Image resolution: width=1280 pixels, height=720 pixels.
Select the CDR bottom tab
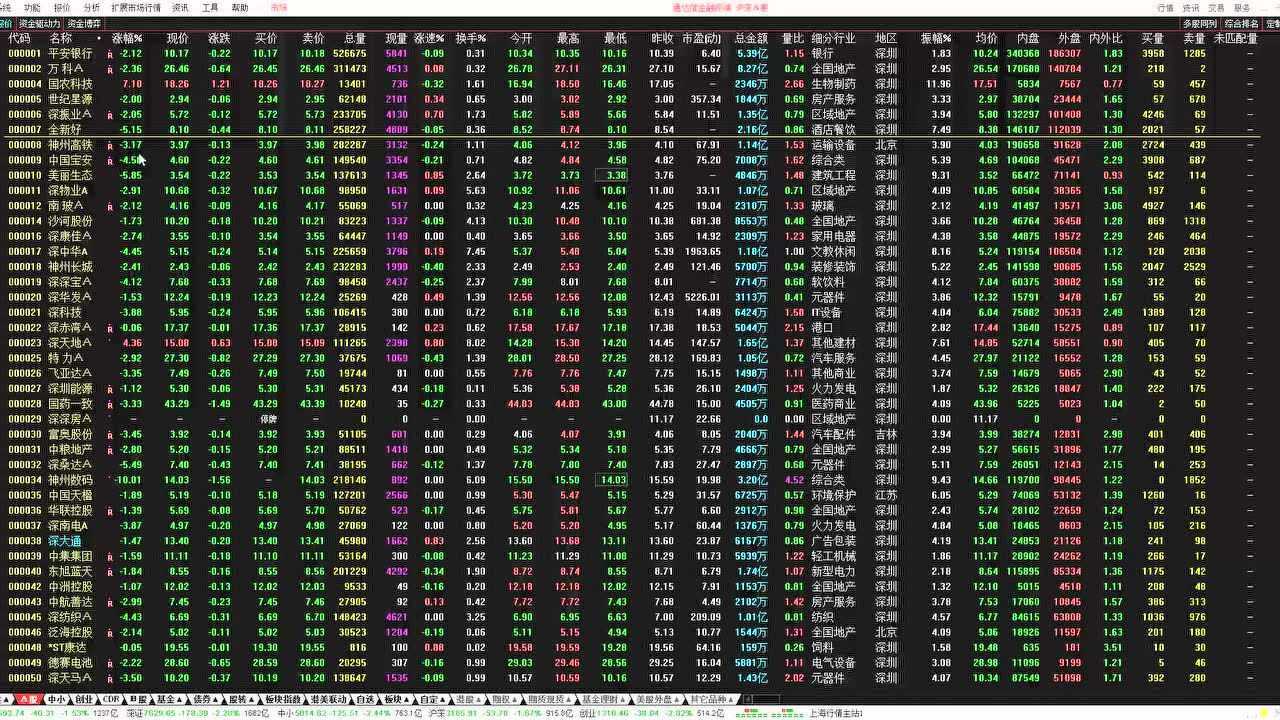(x=110, y=700)
